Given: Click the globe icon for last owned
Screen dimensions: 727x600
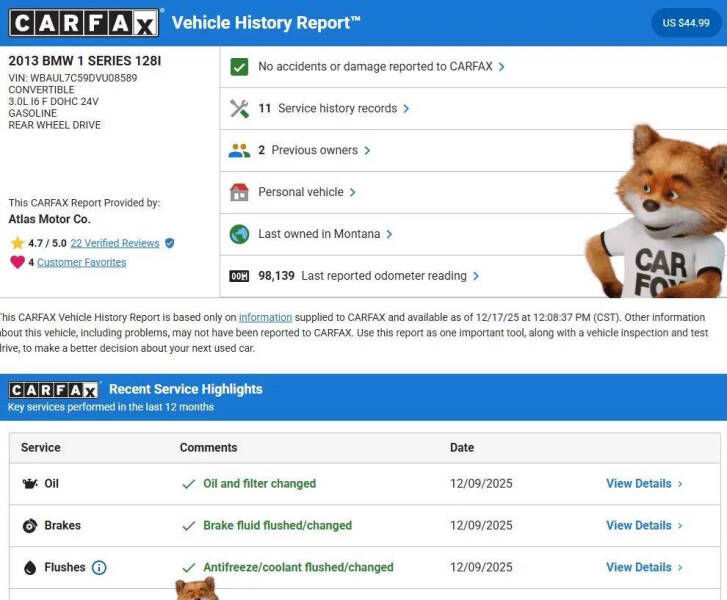Looking at the screenshot, I should coord(239,234).
